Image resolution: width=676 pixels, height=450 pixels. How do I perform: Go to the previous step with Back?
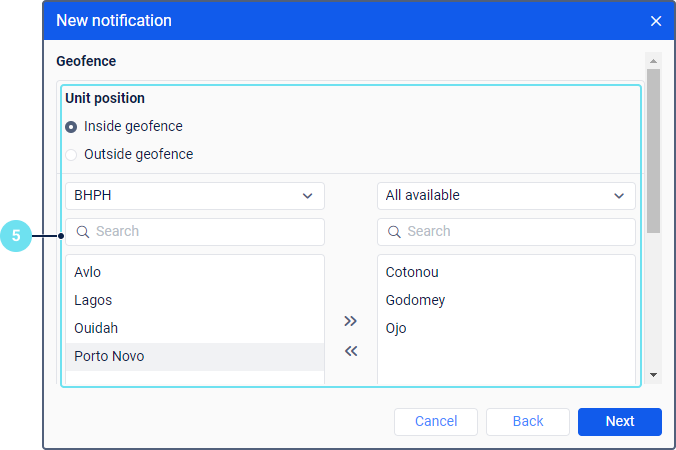527,421
